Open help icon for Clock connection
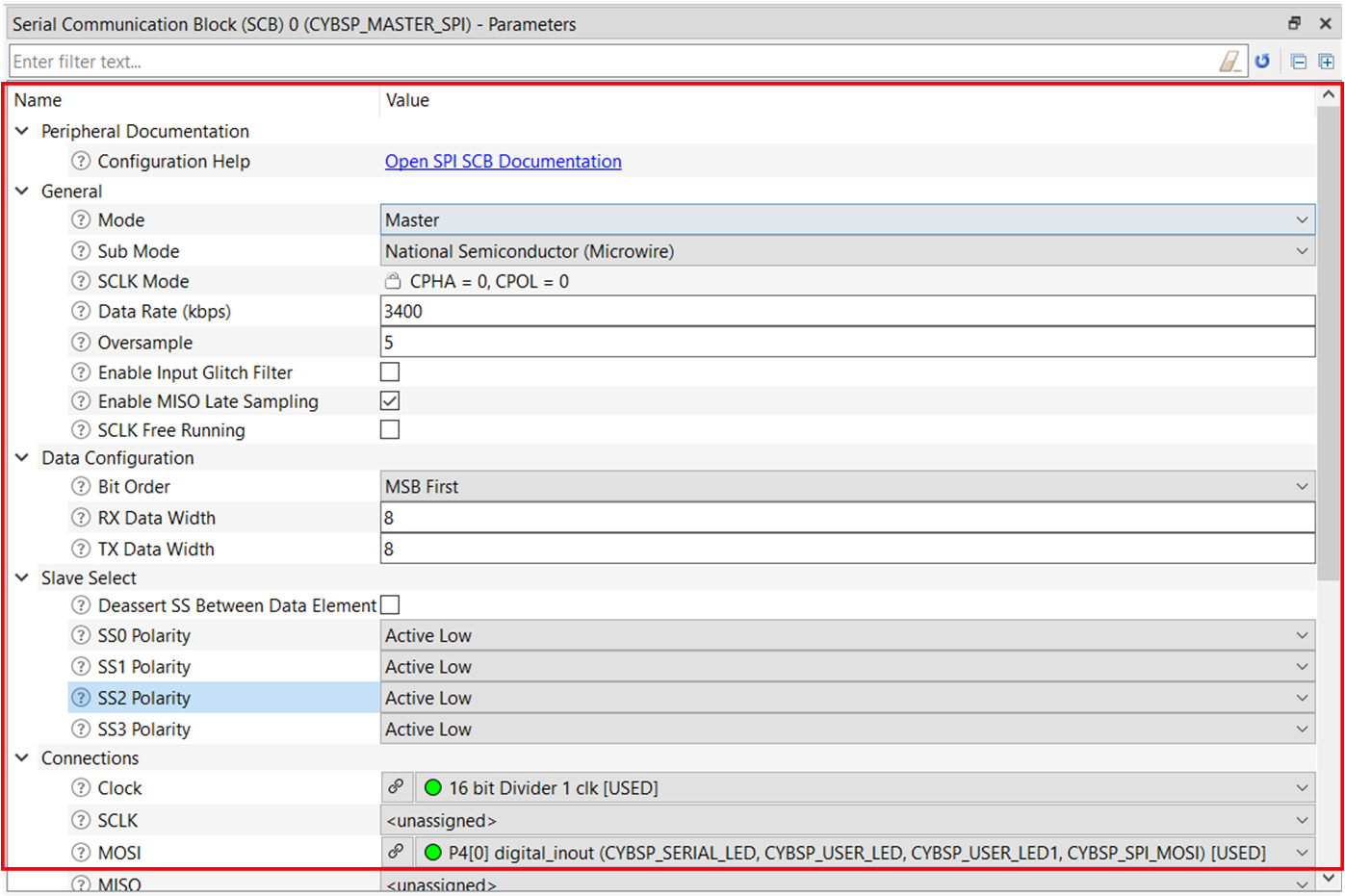Screen dimensions: 1345x896 point(82,787)
